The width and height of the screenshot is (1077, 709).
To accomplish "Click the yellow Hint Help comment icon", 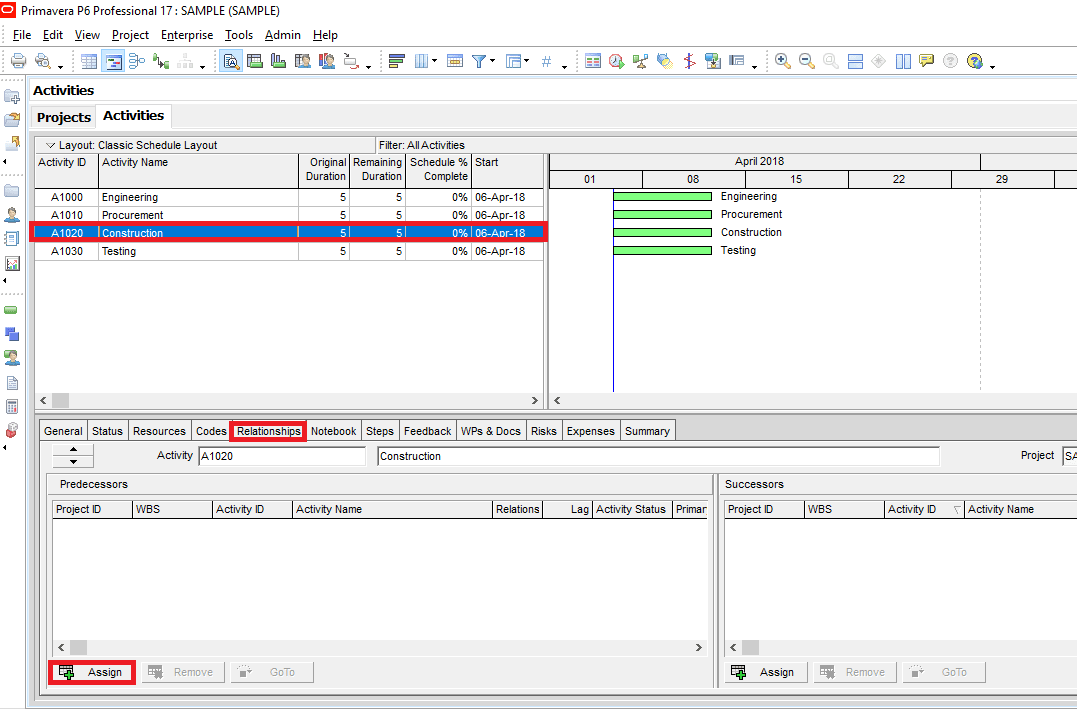I will click(927, 61).
